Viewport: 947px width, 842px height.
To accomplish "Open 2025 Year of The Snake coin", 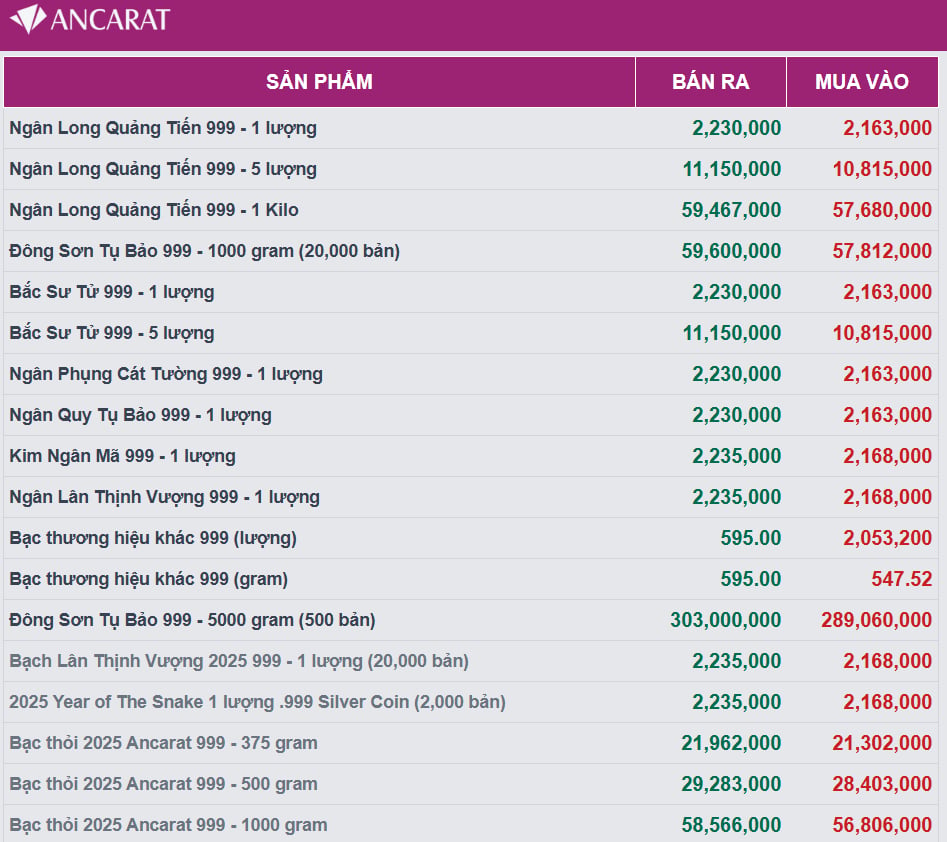I will [x=257, y=702].
